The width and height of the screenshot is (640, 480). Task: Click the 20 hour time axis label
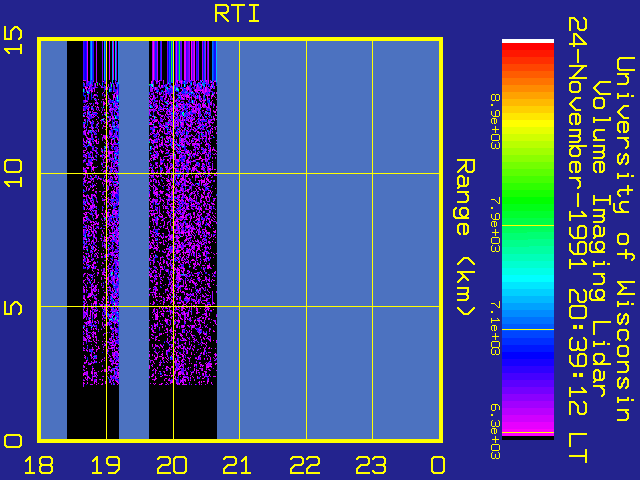172,465
